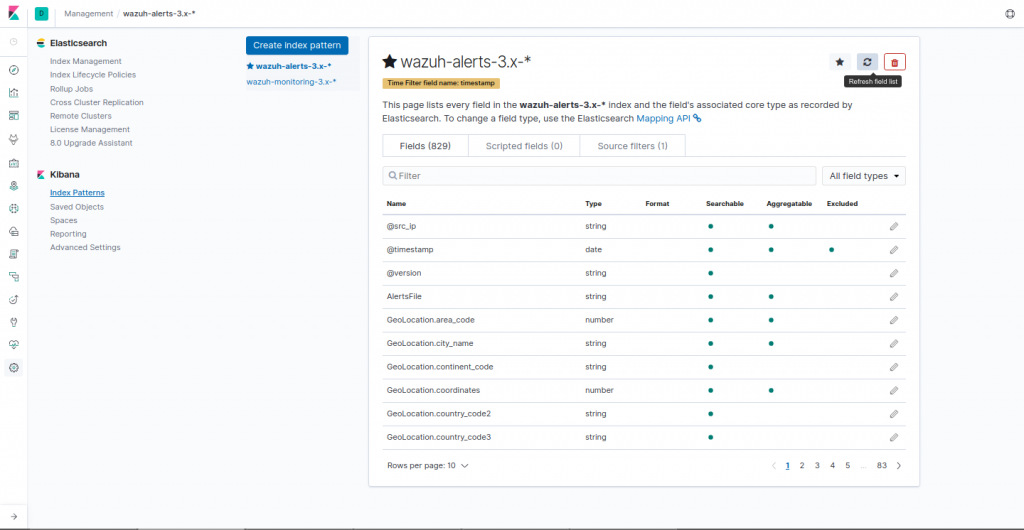Open 8.0 Upgrade Assistant

point(91,143)
